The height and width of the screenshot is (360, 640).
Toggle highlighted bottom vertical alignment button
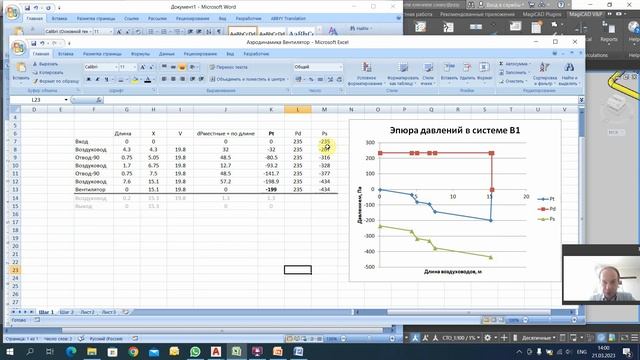pyautogui.click(x=182, y=67)
